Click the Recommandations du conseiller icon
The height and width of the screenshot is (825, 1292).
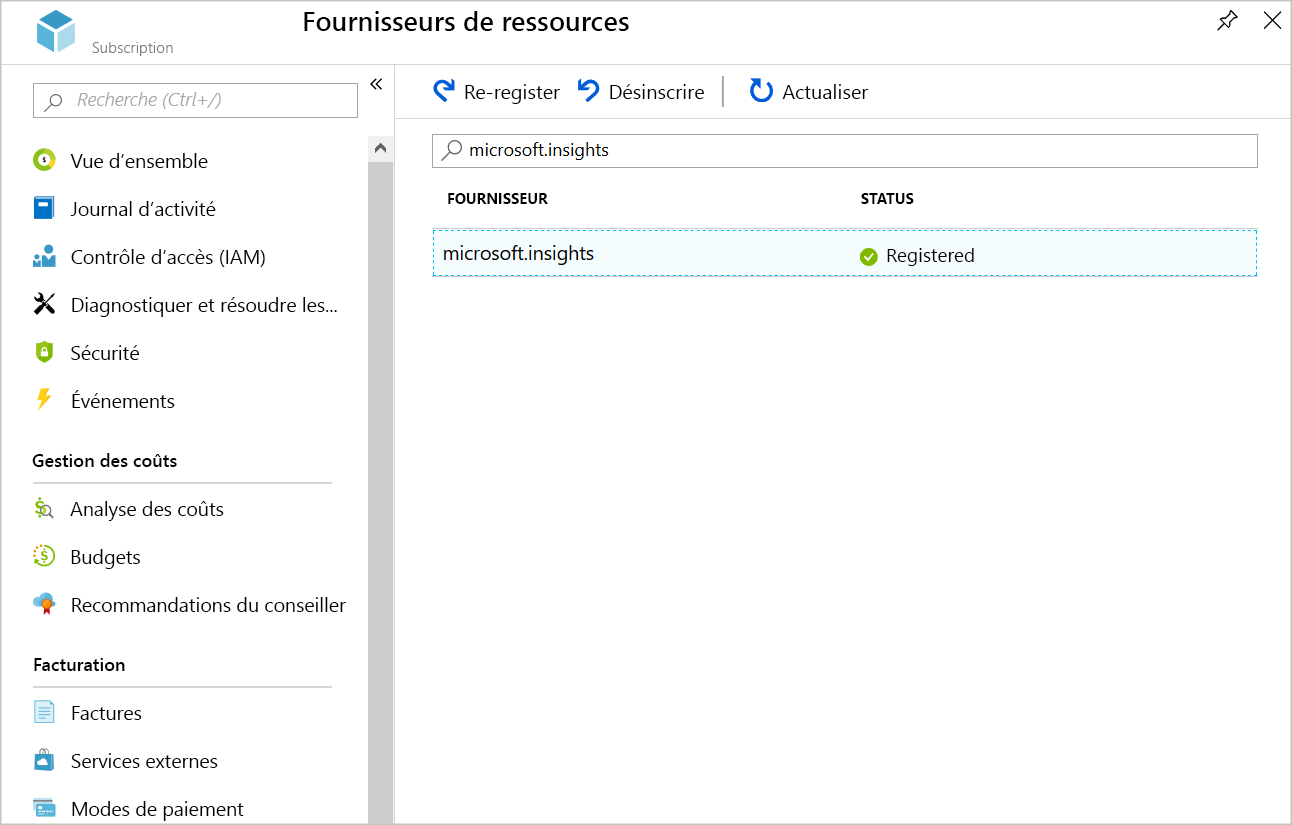[44, 605]
